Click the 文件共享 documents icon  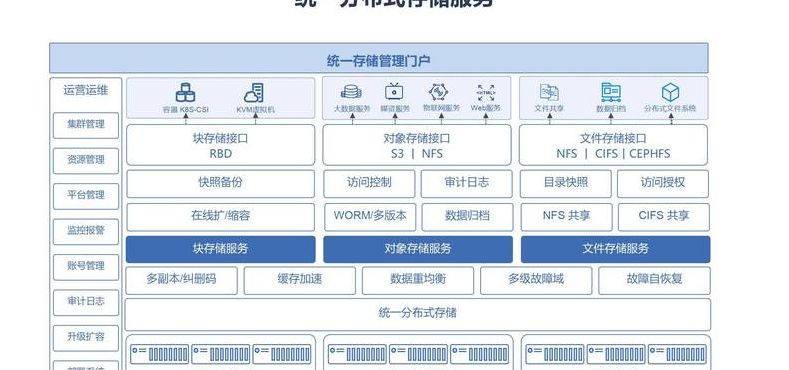click(549, 92)
